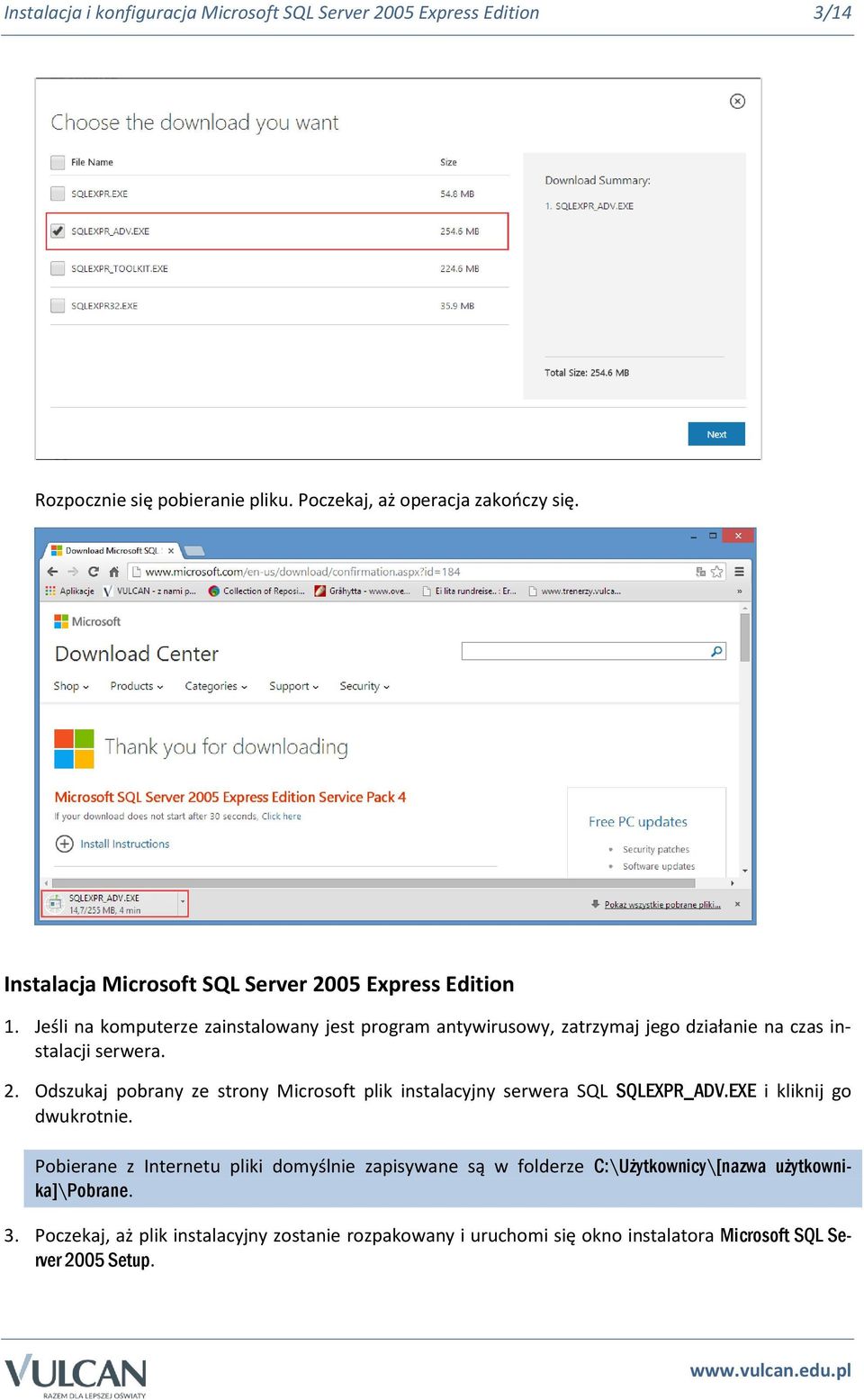Tick the File Name select-all checkbox
Screen dimensions: 864x1400
[58, 162]
